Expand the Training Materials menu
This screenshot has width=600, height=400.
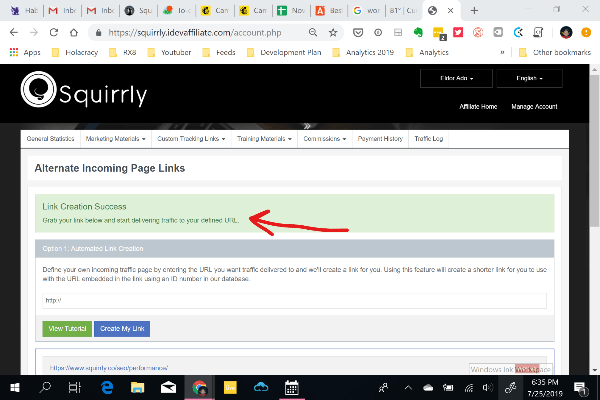click(264, 139)
